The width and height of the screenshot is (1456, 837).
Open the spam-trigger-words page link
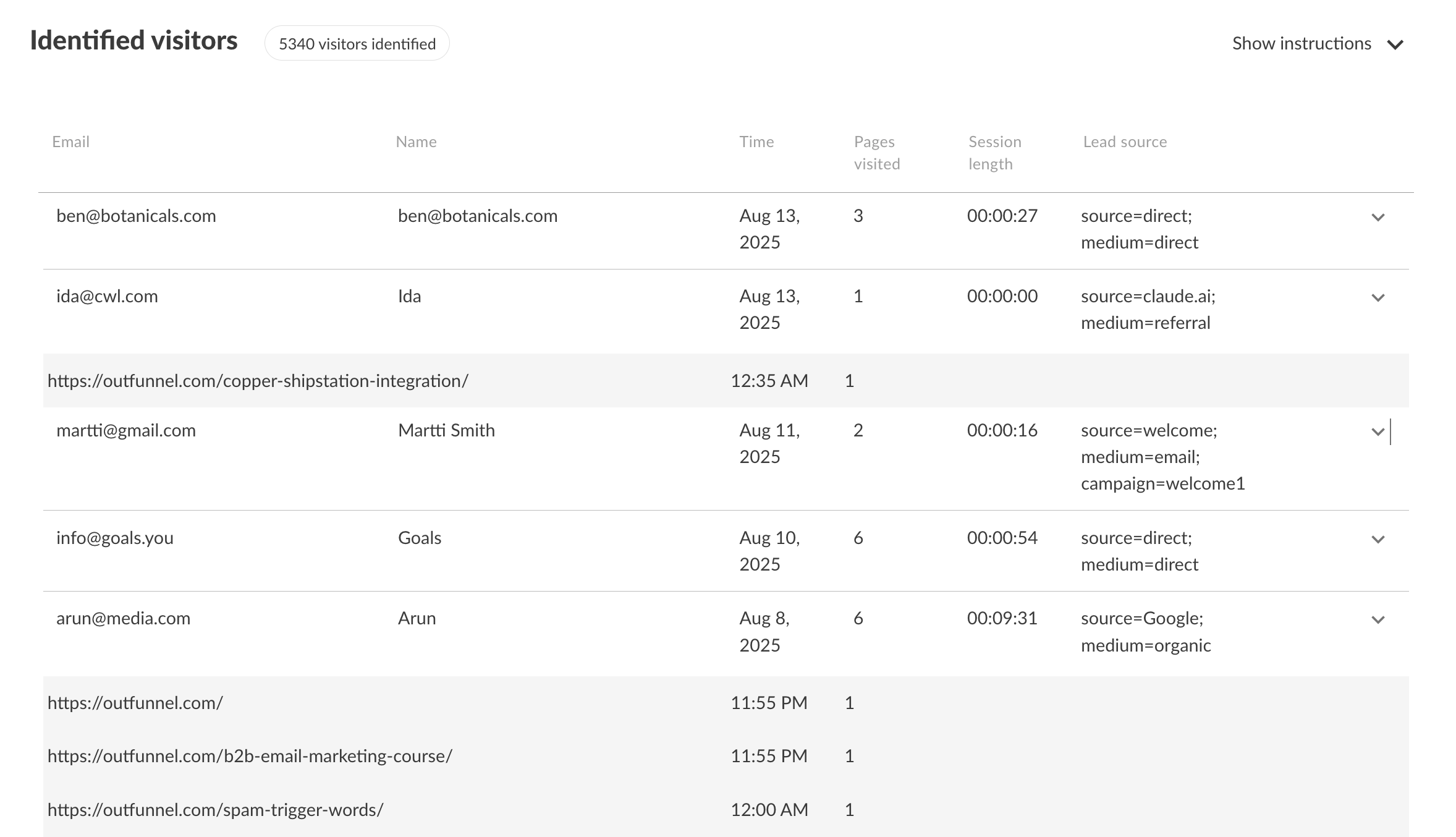tap(215, 809)
